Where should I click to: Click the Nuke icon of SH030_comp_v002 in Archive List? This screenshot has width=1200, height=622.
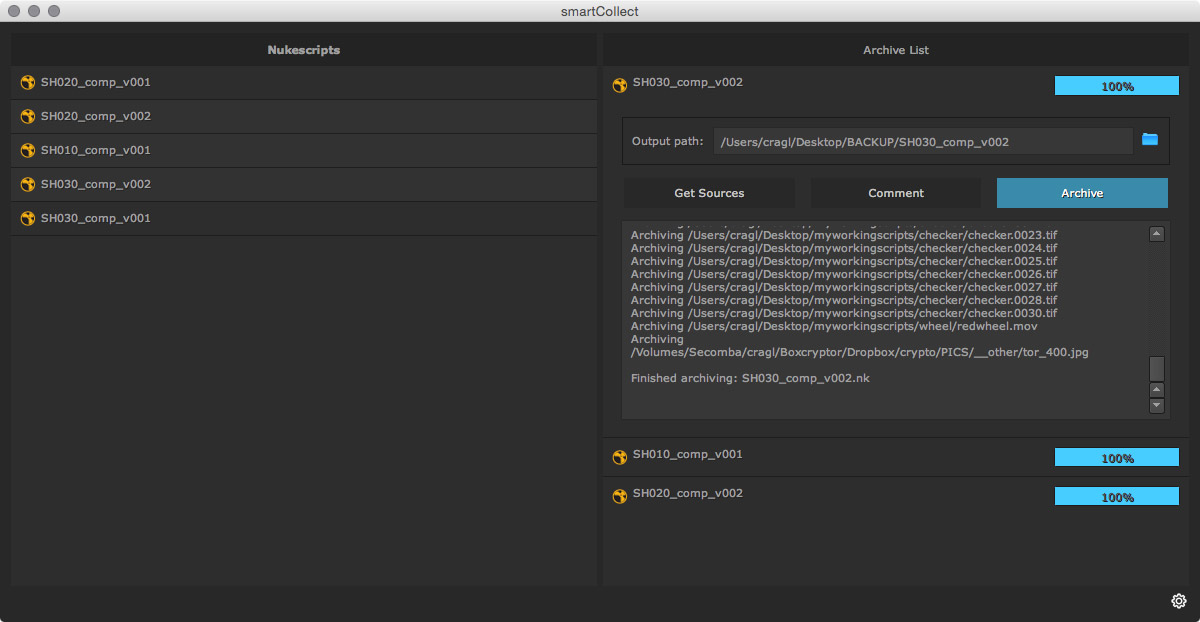[x=620, y=85]
